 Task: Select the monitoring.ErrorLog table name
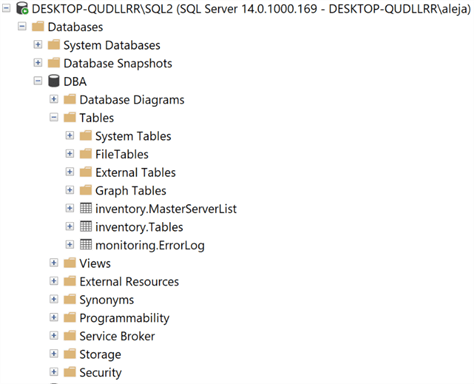point(150,245)
